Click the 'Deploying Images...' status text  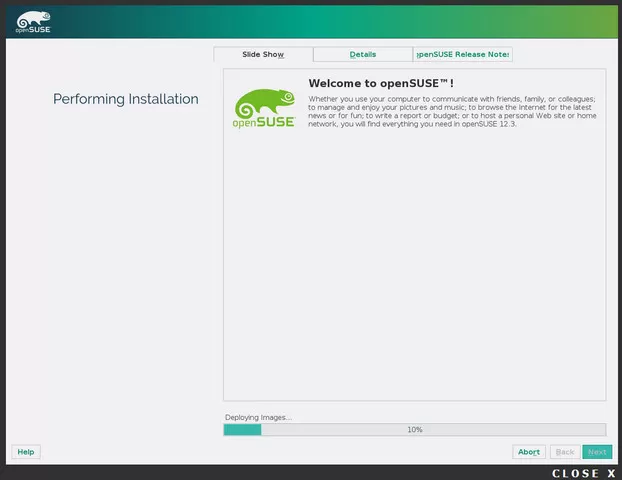pos(258,417)
